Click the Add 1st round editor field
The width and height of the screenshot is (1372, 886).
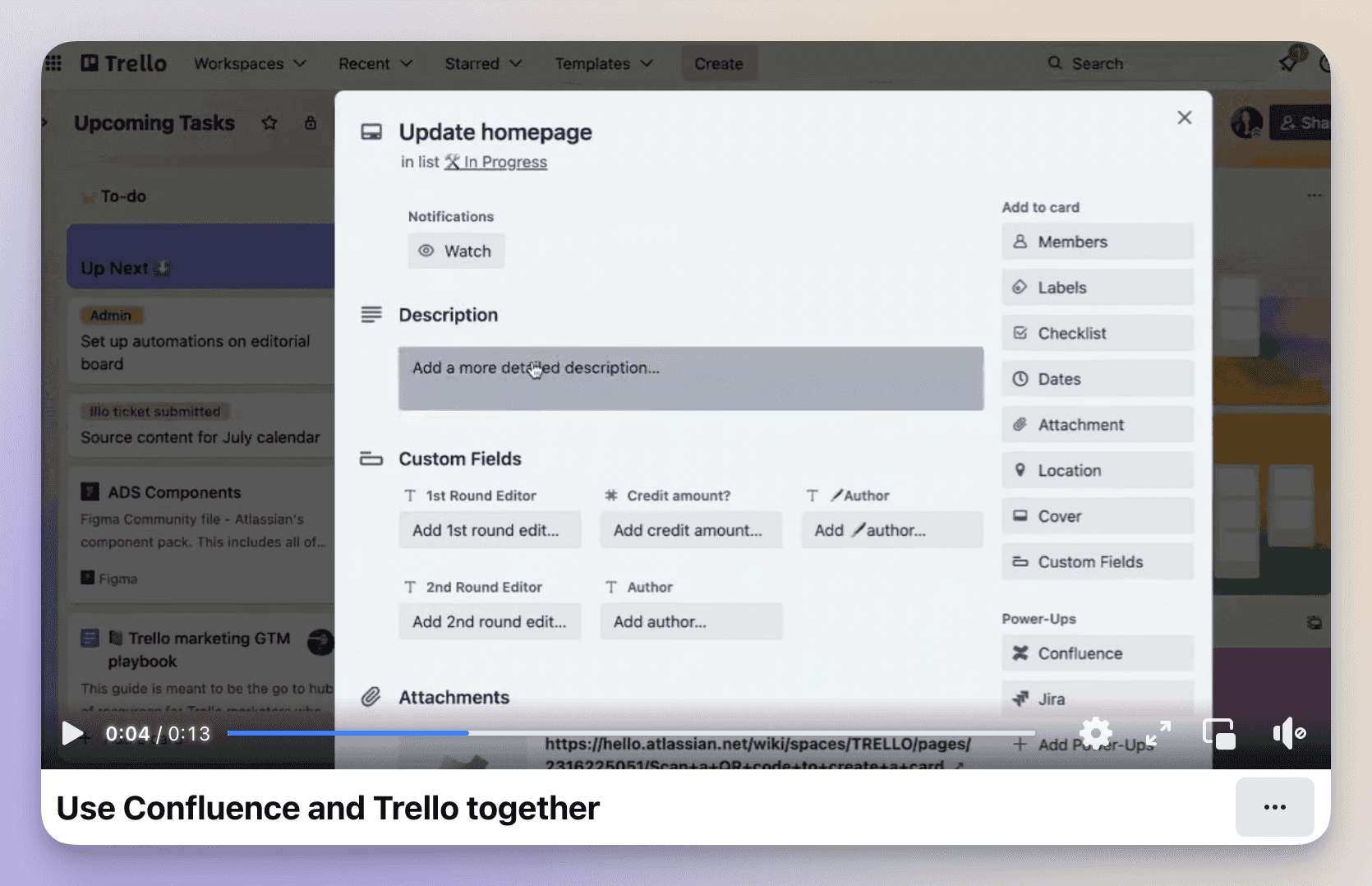coord(490,530)
